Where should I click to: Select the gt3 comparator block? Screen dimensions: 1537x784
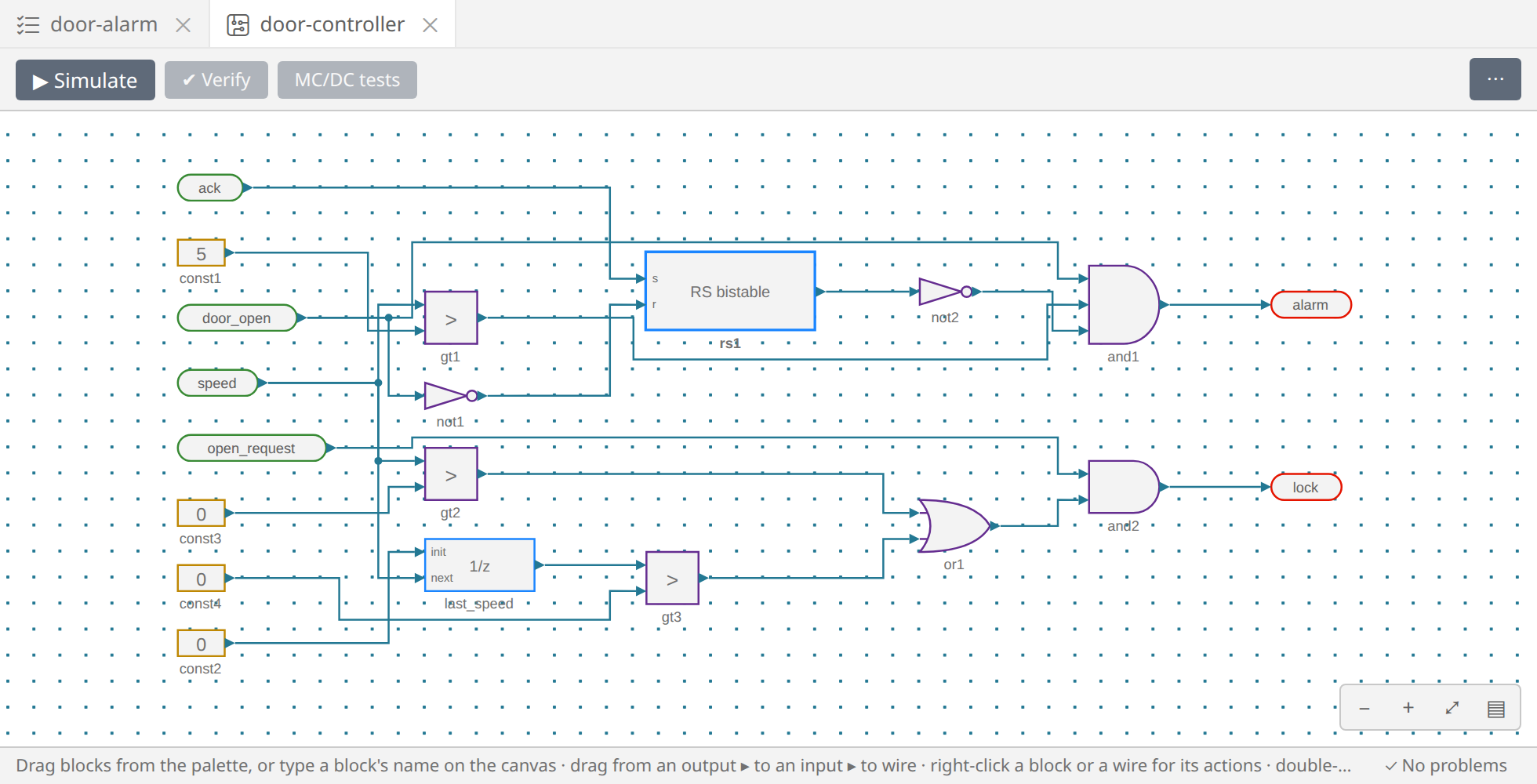tap(672, 579)
